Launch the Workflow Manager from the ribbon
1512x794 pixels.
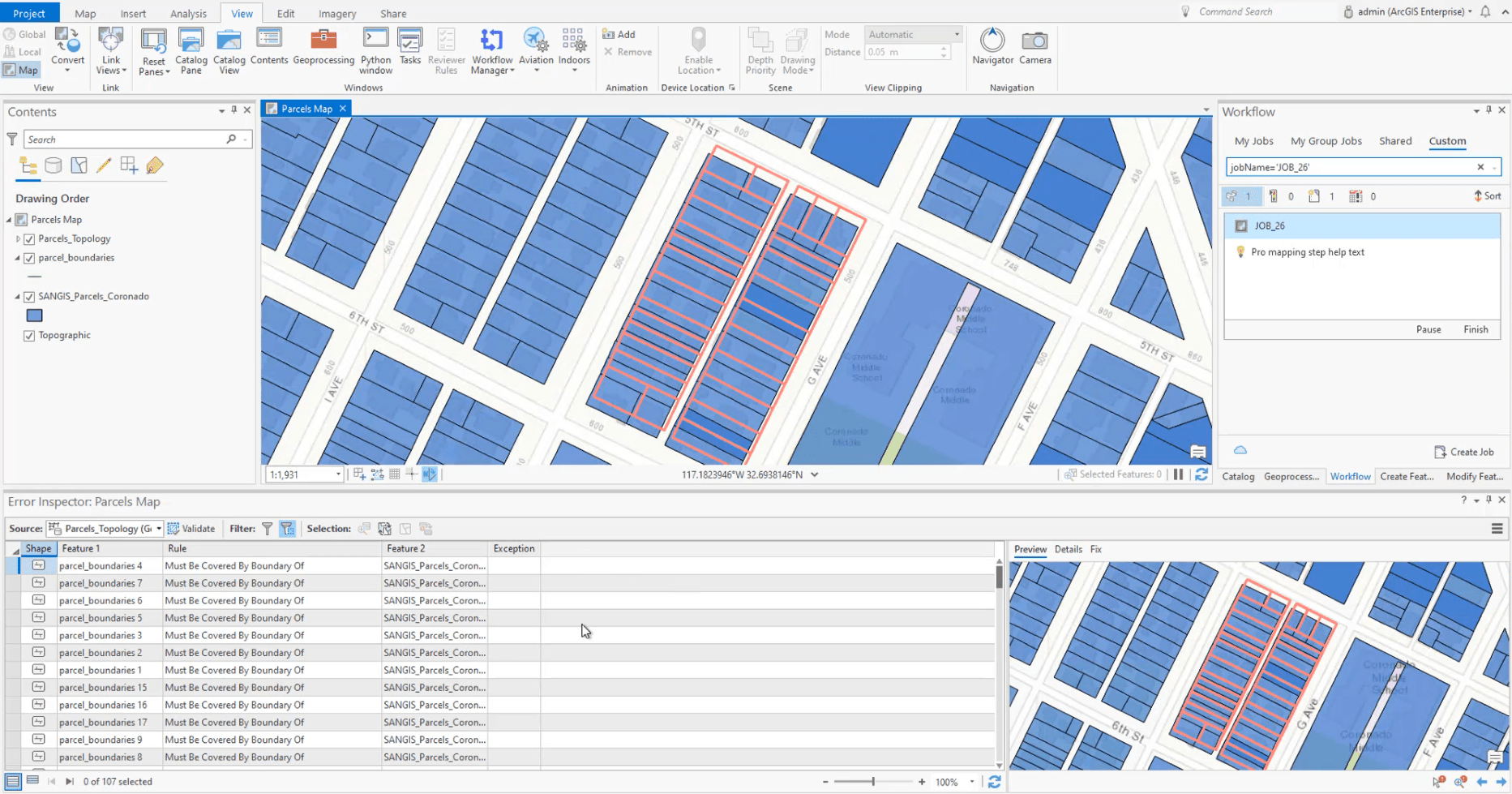[x=491, y=51]
